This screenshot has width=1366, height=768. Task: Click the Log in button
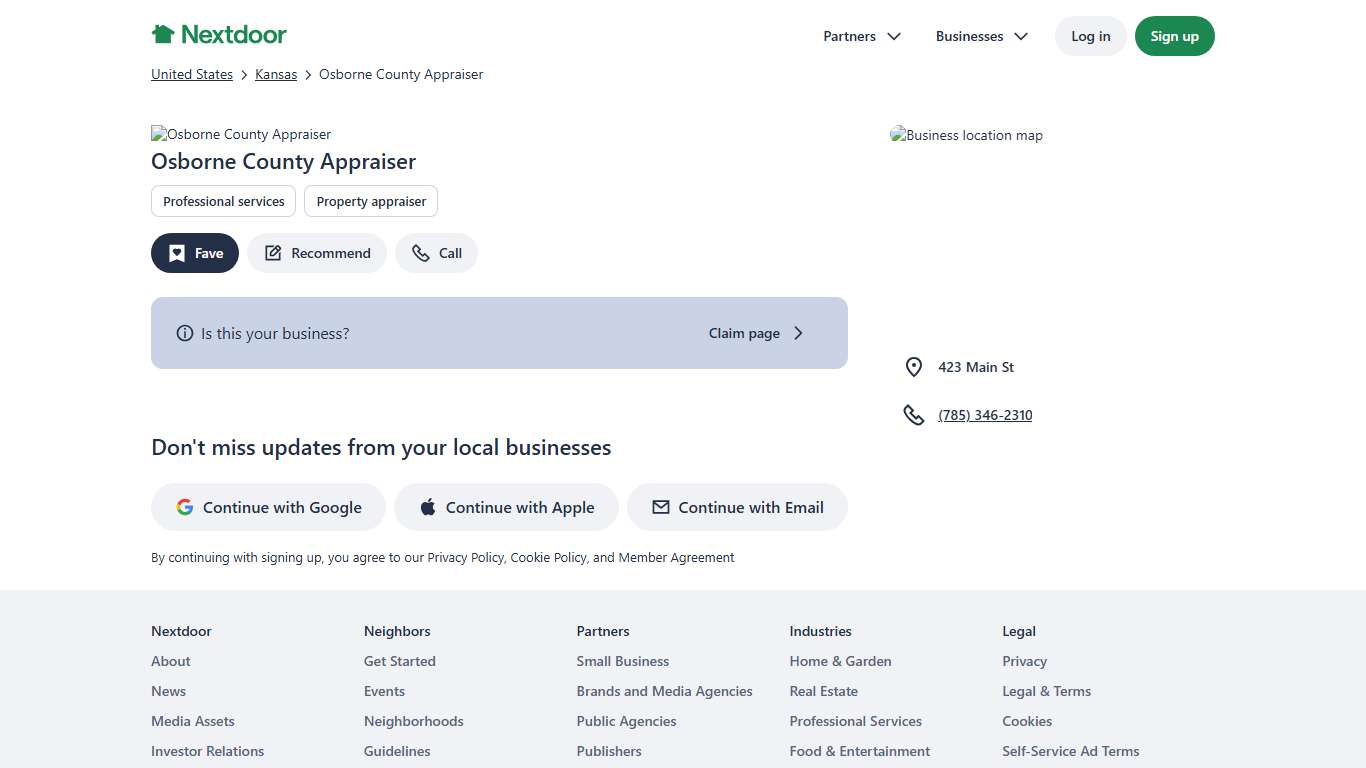(x=1090, y=36)
